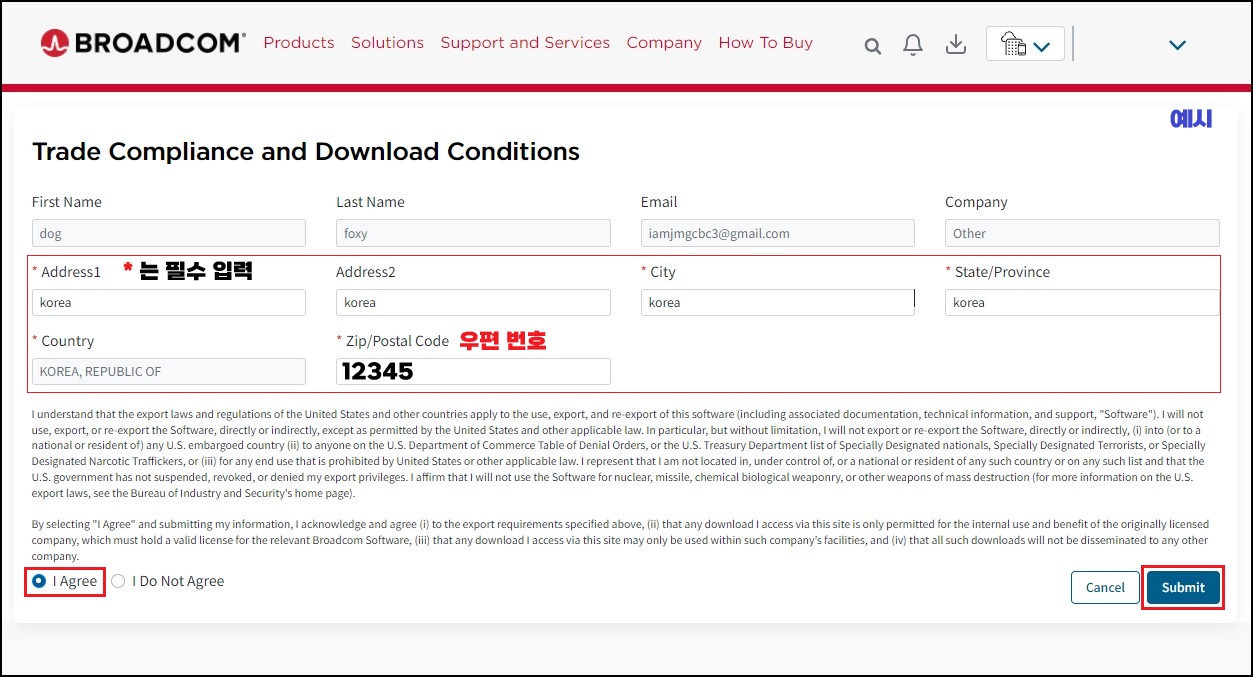Click the Zip/Postal Code input field
1253x677 pixels.
click(x=473, y=371)
